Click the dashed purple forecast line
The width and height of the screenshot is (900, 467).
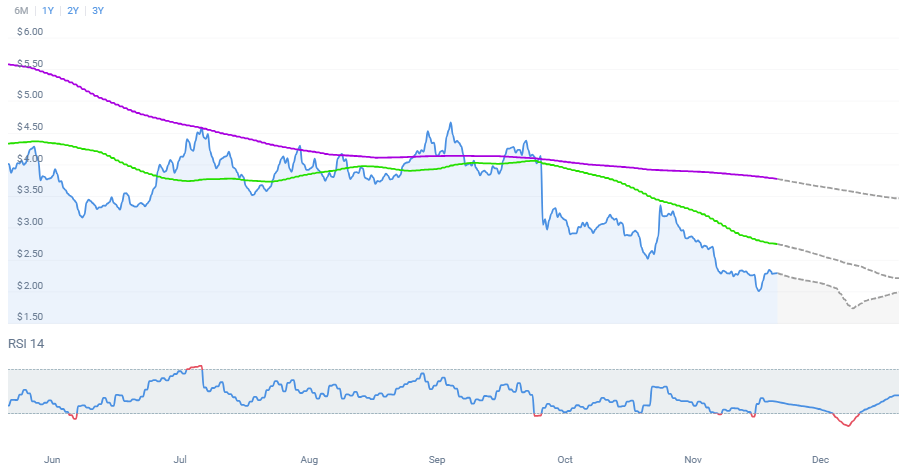840,190
